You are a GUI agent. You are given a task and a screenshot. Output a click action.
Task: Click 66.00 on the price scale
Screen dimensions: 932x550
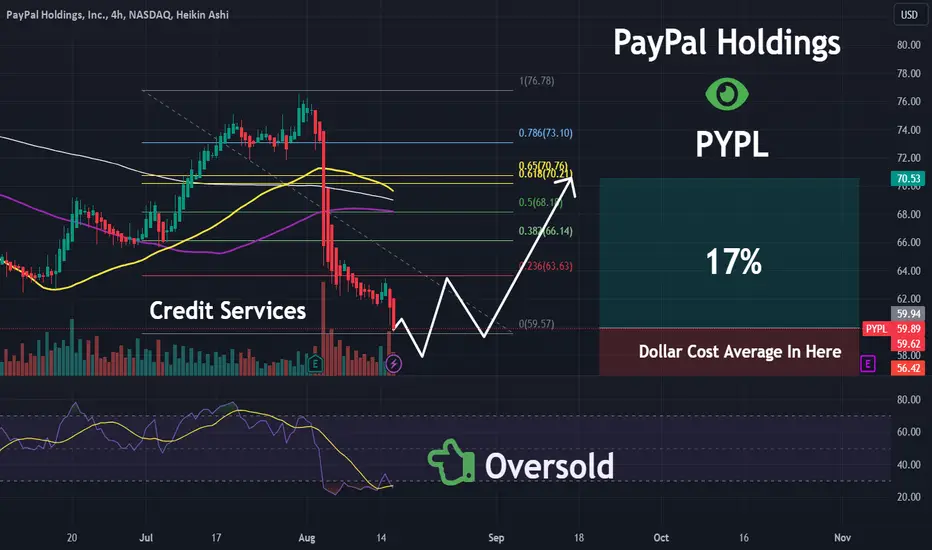pyautogui.click(x=909, y=243)
